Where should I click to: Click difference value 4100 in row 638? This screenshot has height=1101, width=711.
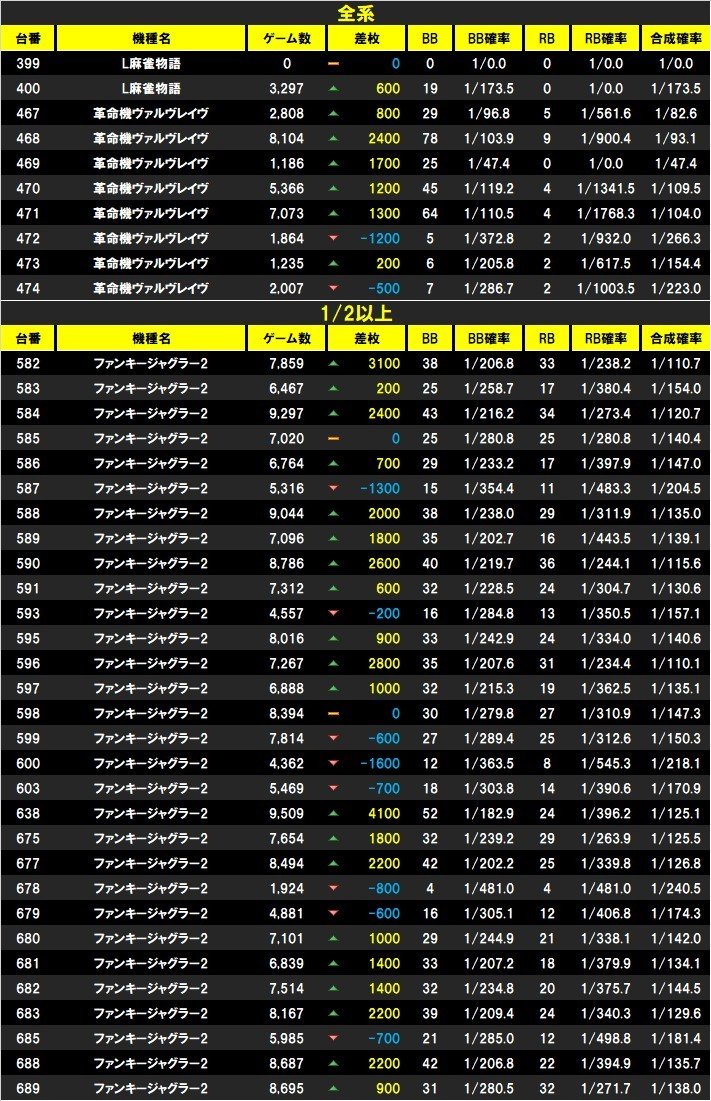(x=384, y=814)
